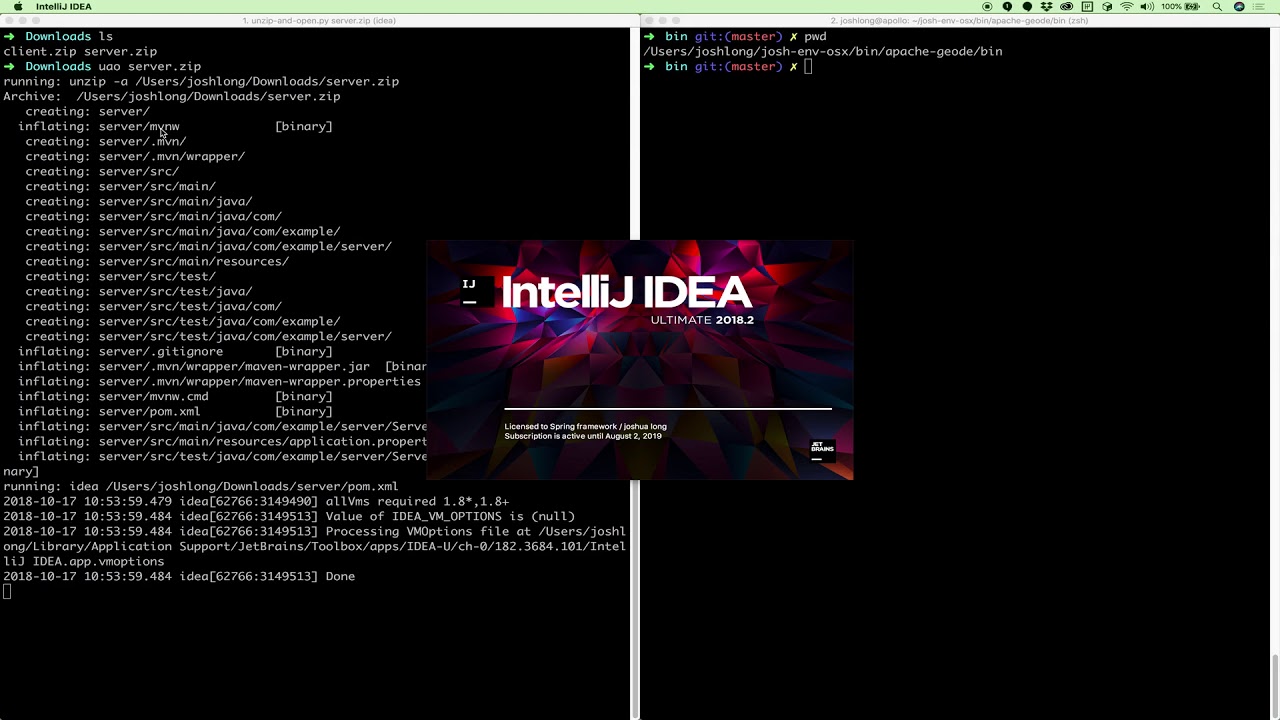Click the 'IntelliJ IDEA' splash title

[x=626, y=292]
